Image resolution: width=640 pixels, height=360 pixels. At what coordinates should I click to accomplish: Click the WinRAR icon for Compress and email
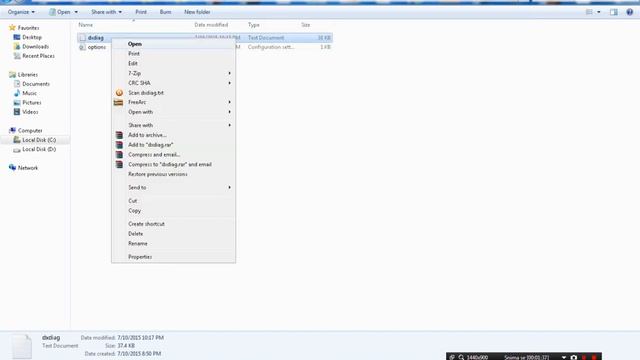tap(119, 154)
